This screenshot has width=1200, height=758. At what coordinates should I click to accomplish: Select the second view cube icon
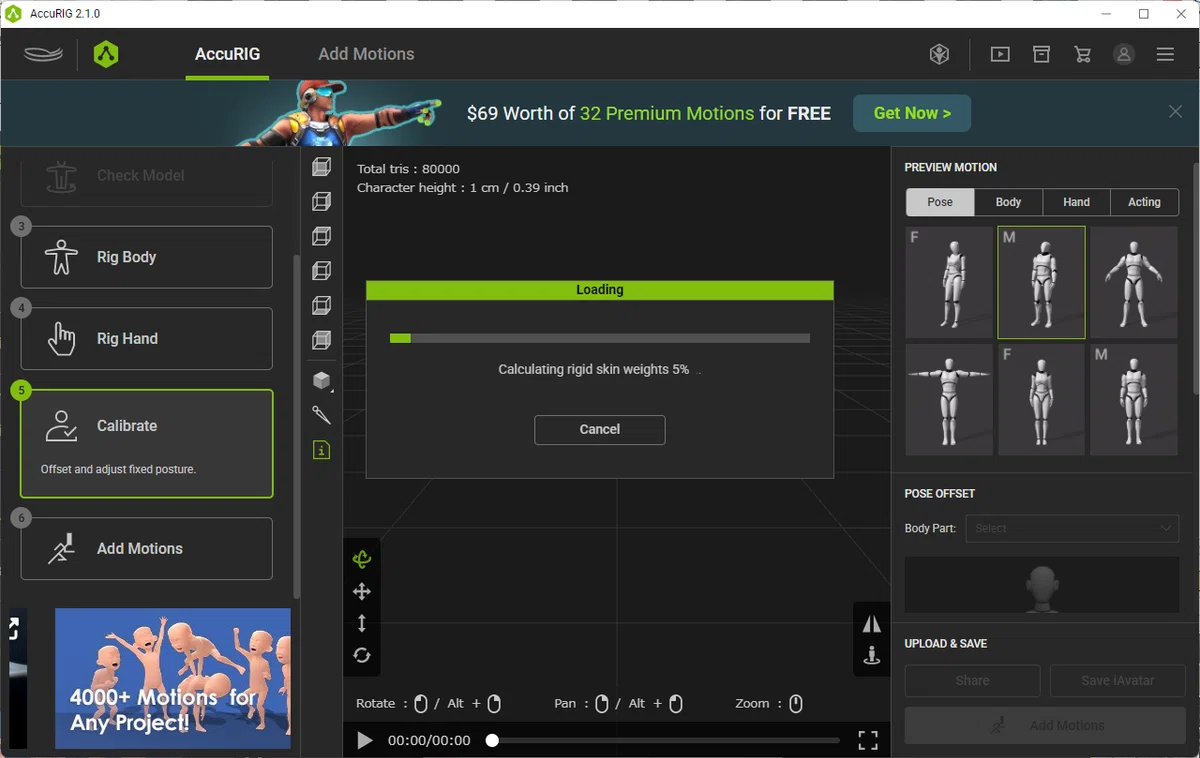(321, 201)
